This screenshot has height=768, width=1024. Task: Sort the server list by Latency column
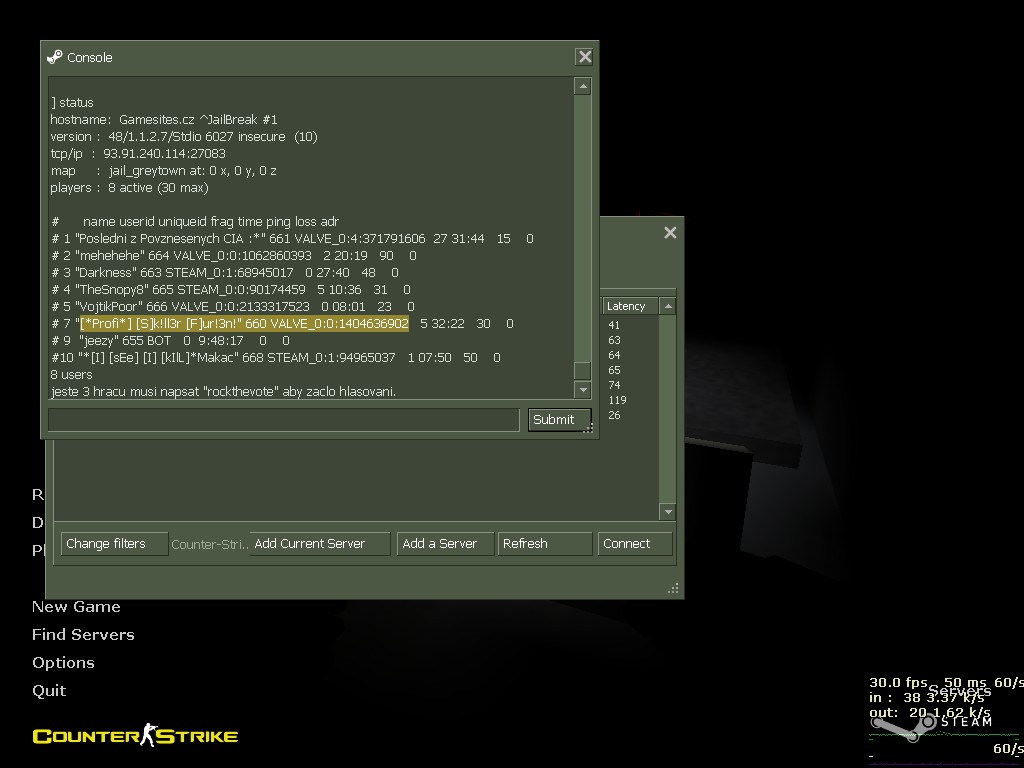pyautogui.click(x=628, y=306)
